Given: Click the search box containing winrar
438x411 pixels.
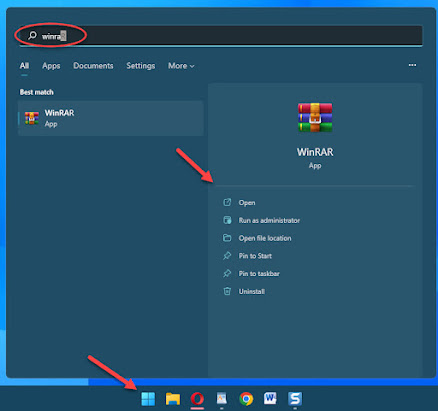Looking at the screenshot, I should 221,36.
